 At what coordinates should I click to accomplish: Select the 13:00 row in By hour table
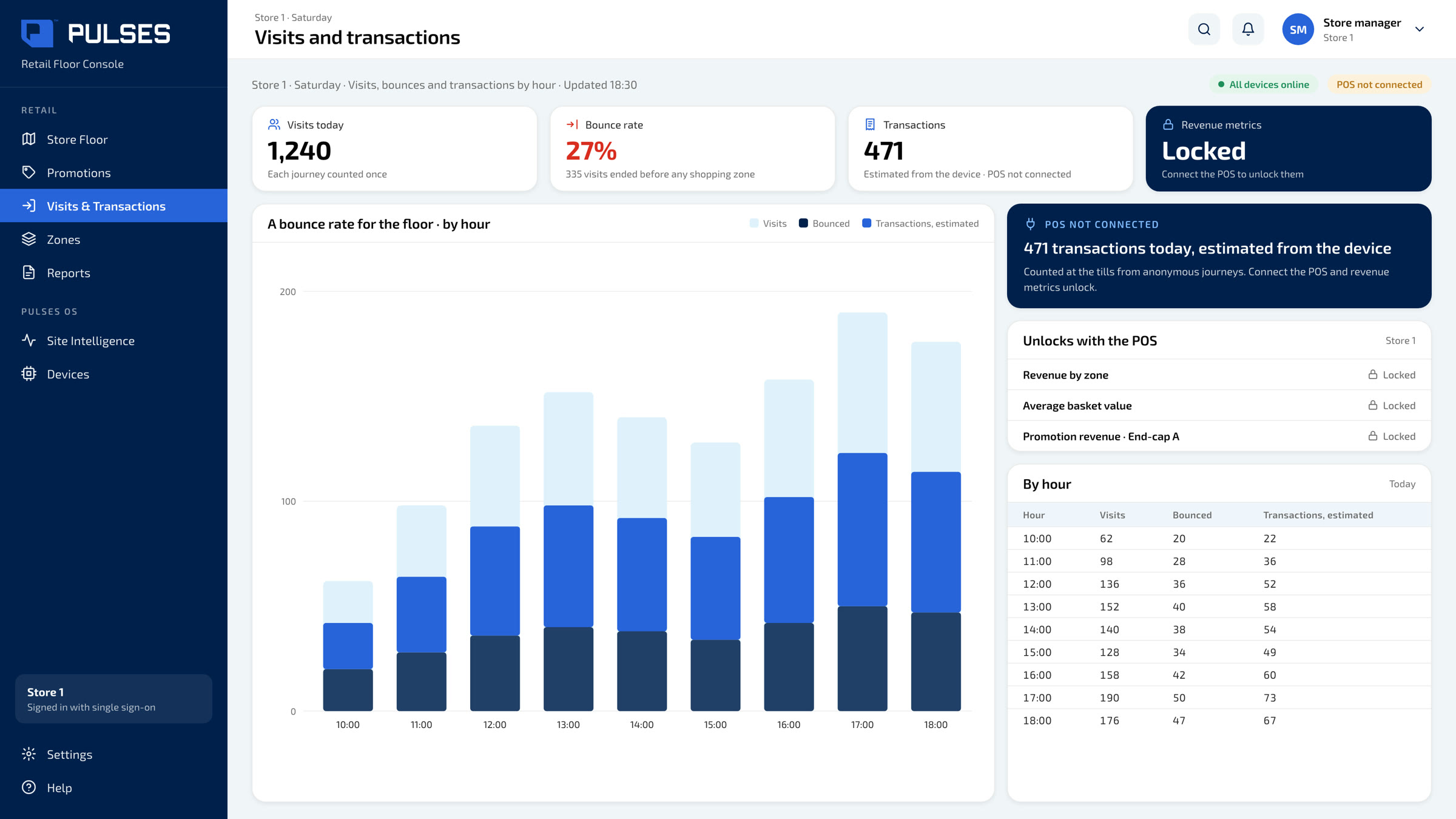click(x=1219, y=607)
